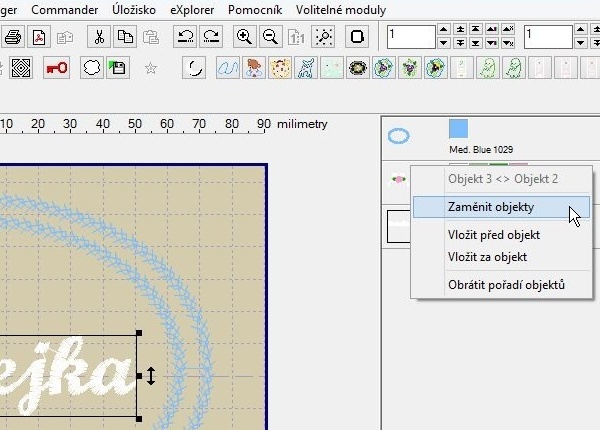
Task: Click the Med. Blue 1029 color swatch
Action: coord(458,129)
